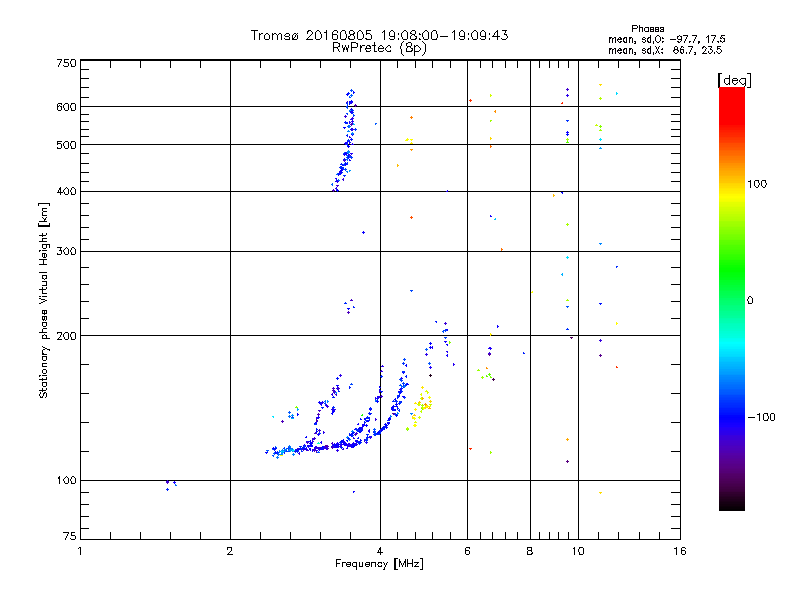Screen dimensions: 800x600
Task: Click the x-axis tick label '16'
Action: point(680,551)
